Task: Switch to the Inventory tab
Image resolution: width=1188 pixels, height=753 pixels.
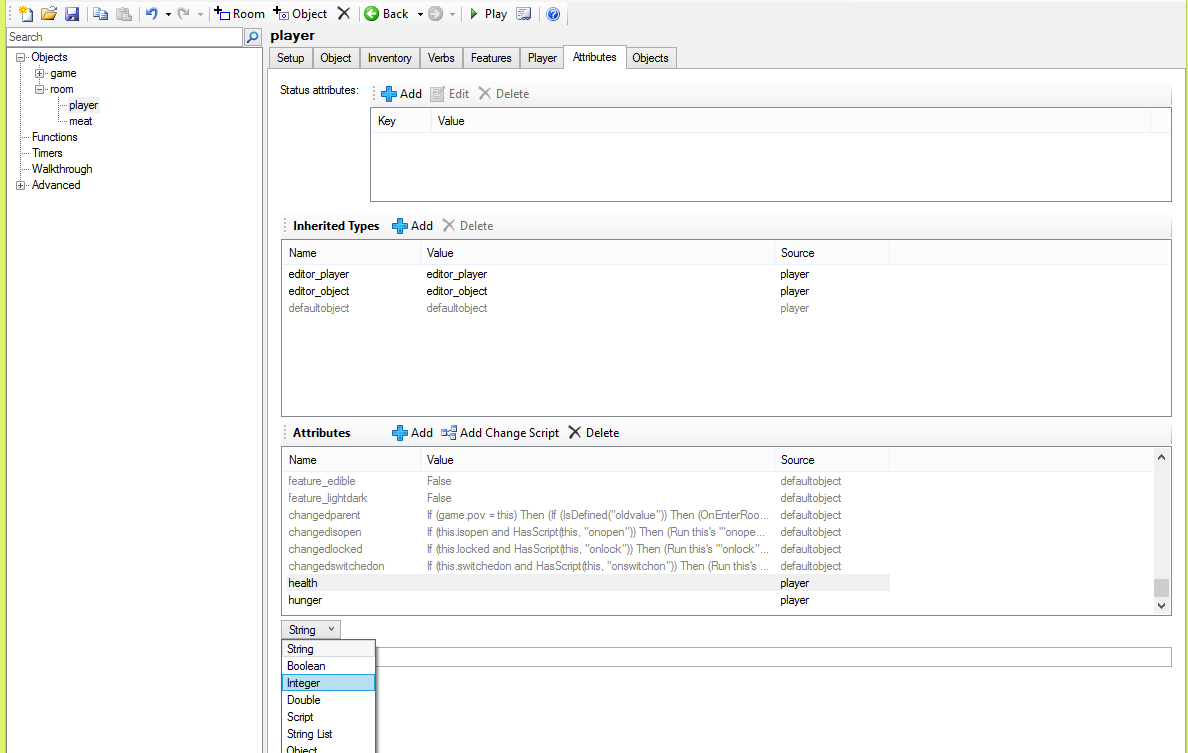Action: click(x=389, y=58)
